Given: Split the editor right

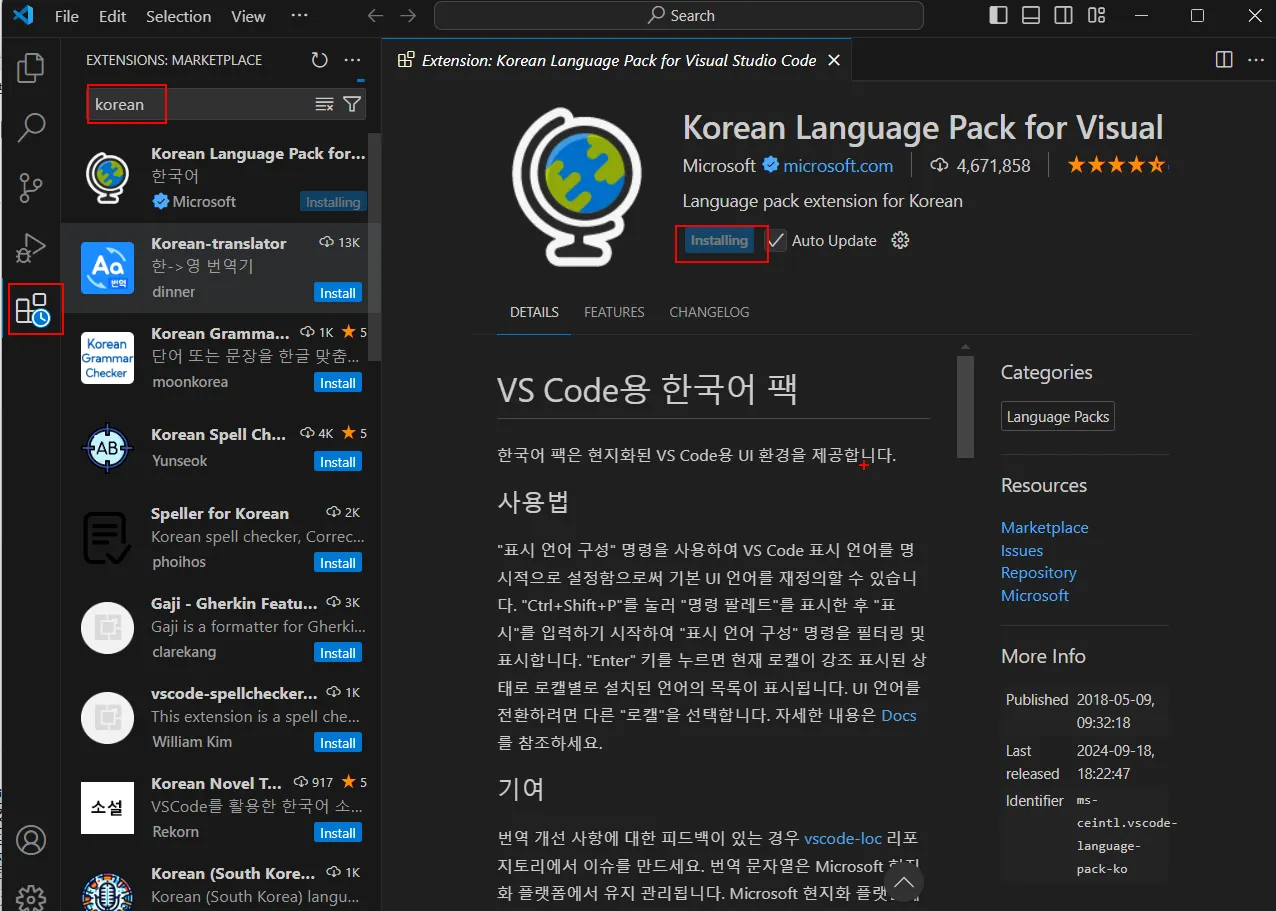Looking at the screenshot, I should tap(1224, 60).
